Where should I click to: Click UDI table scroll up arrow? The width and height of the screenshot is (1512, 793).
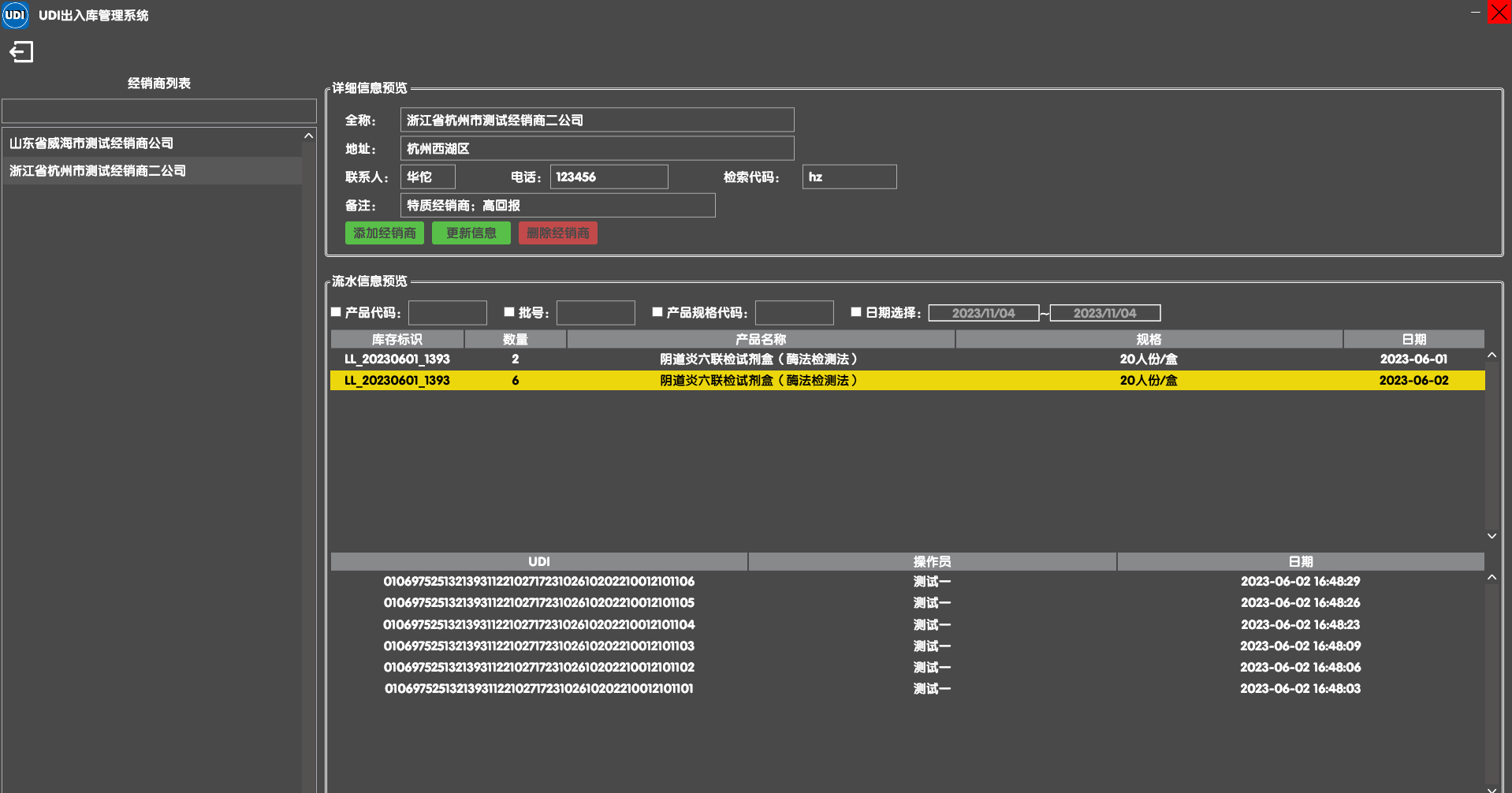pos(1492,578)
